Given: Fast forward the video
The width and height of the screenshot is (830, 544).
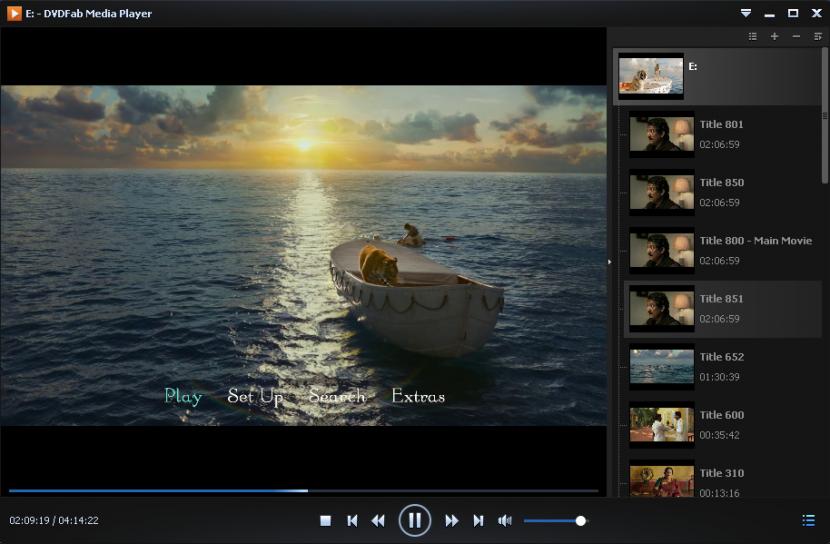Looking at the screenshot, I should (x=452, y=521).
